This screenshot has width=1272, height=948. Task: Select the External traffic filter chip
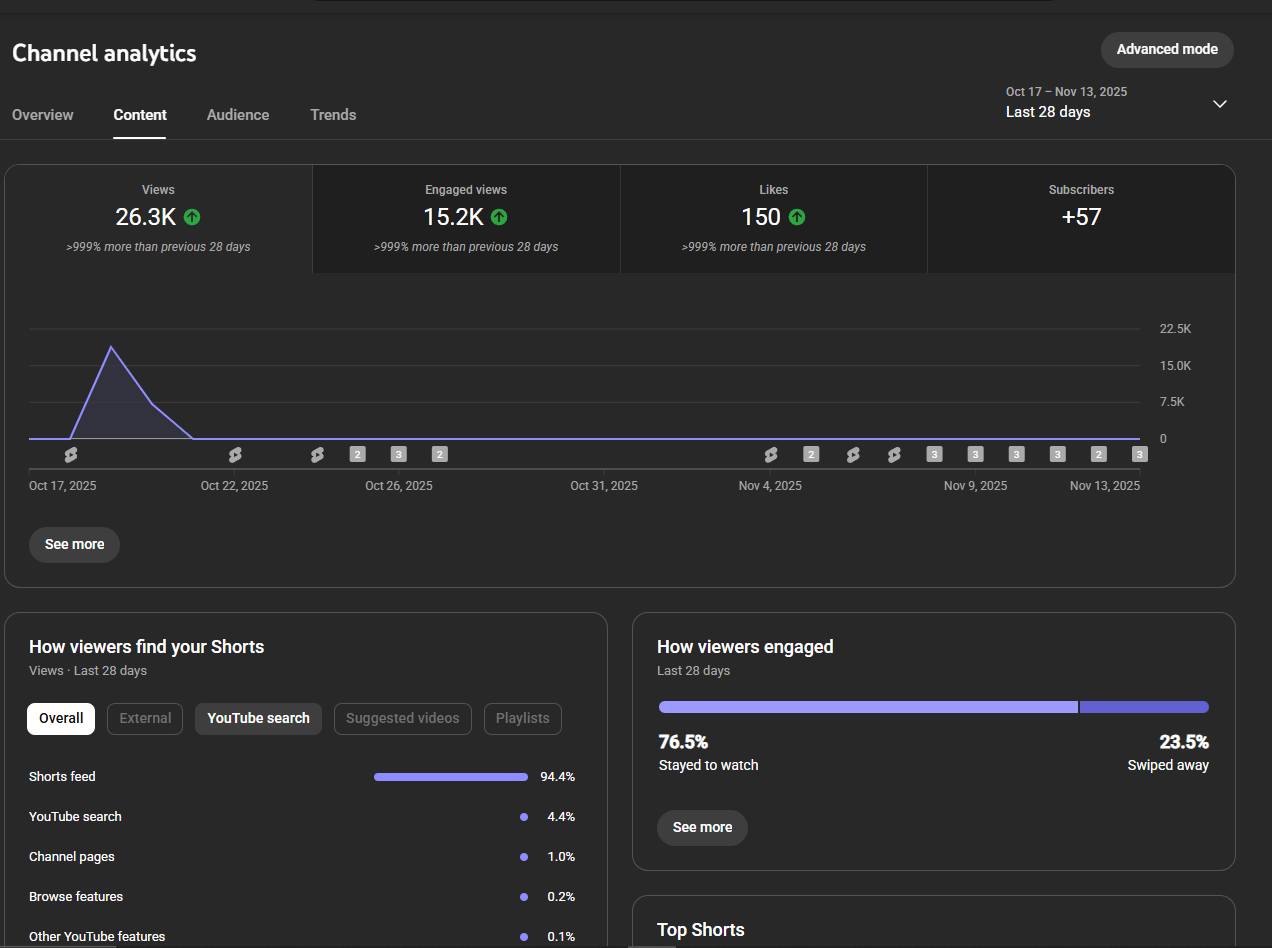[145, 719]
